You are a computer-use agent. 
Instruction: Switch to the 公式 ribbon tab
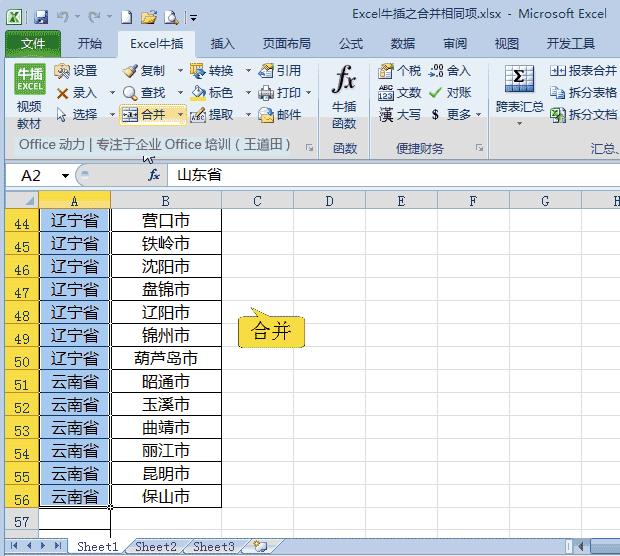click(x=351, y=43)
